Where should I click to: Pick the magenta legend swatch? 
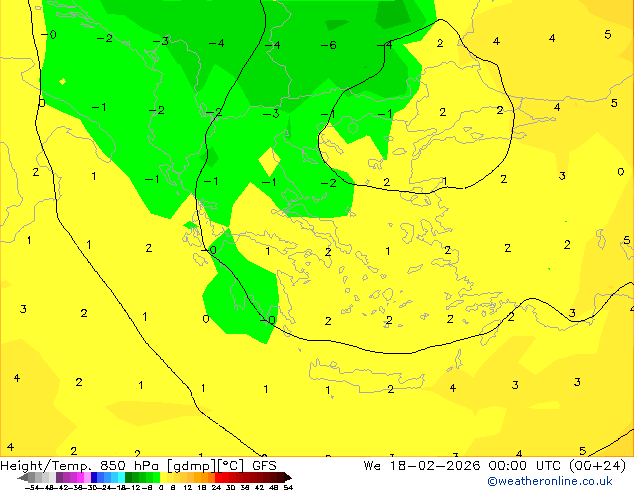[x=80, y=477]
